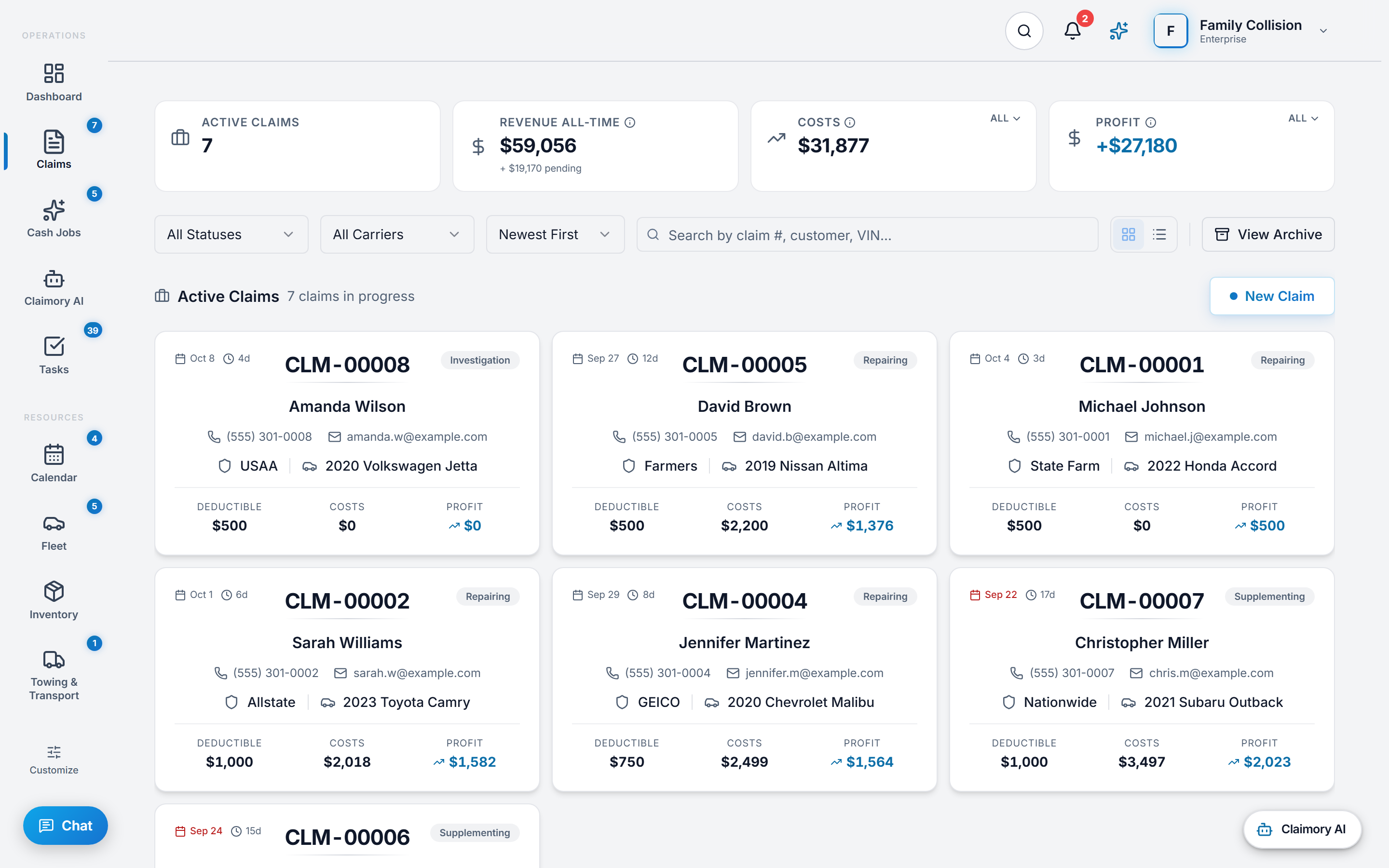Click the Supplementing badge on CLM-00007

pyautogui.click(x=1269, y=597)
